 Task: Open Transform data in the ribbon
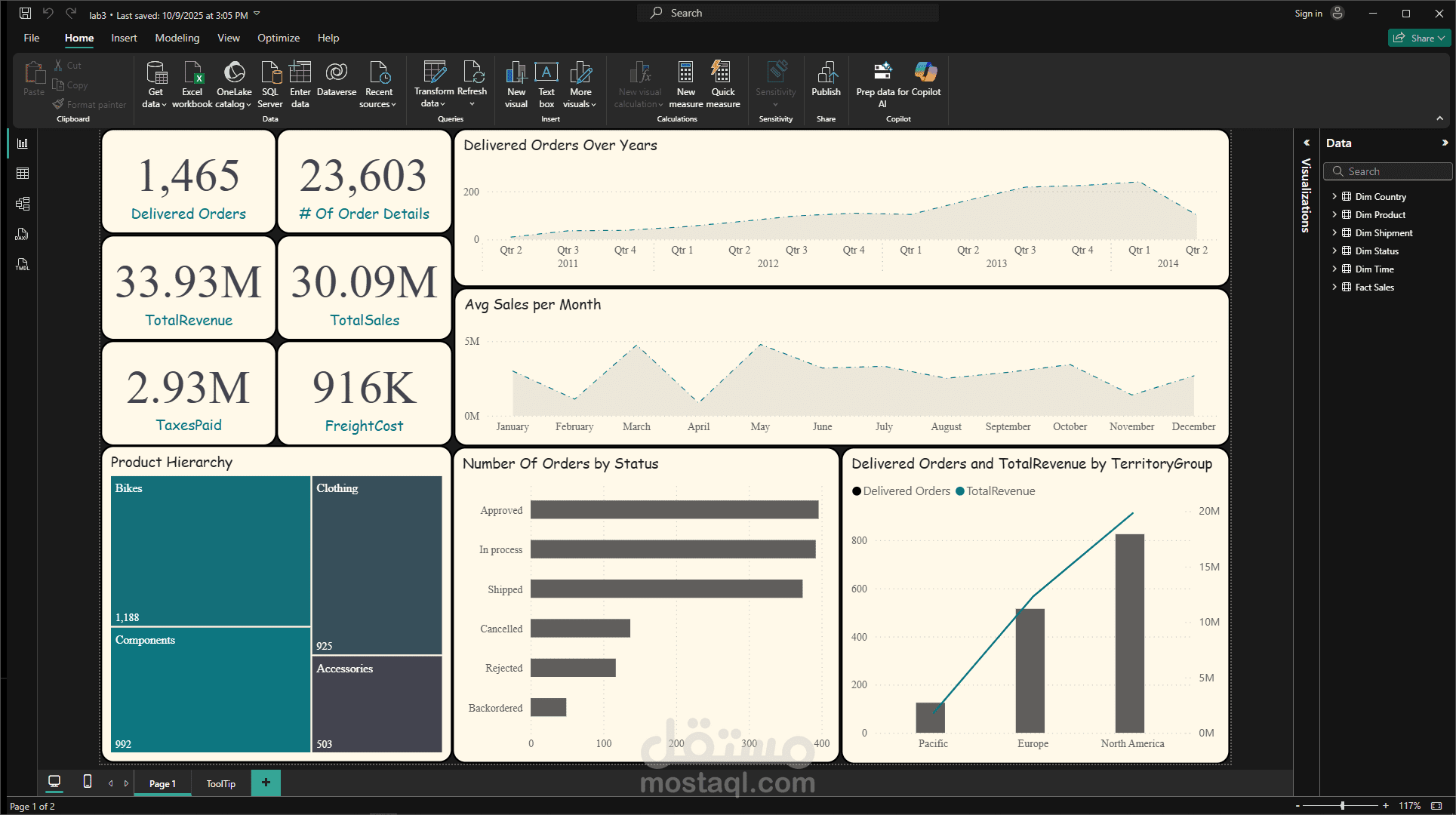click(x=434, y=74)
